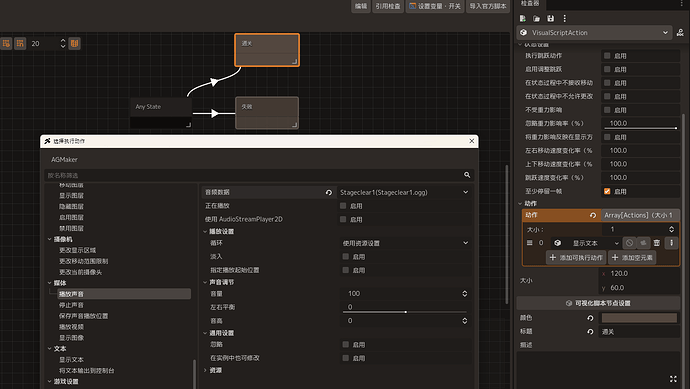
Task: Click the 左右平衡 slider track
Action: (x=404, y=312)
